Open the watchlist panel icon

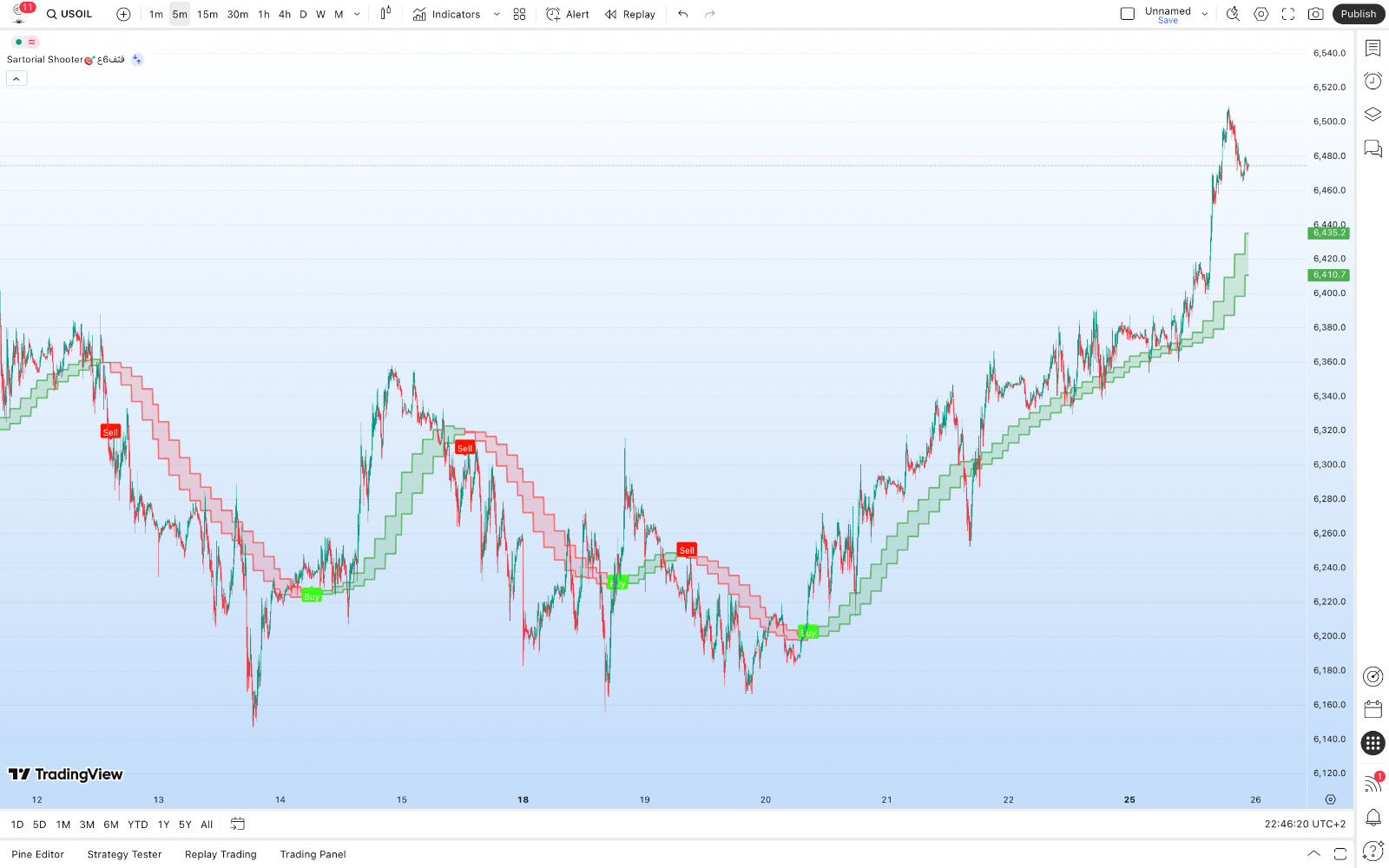[x=1373, y=48]
